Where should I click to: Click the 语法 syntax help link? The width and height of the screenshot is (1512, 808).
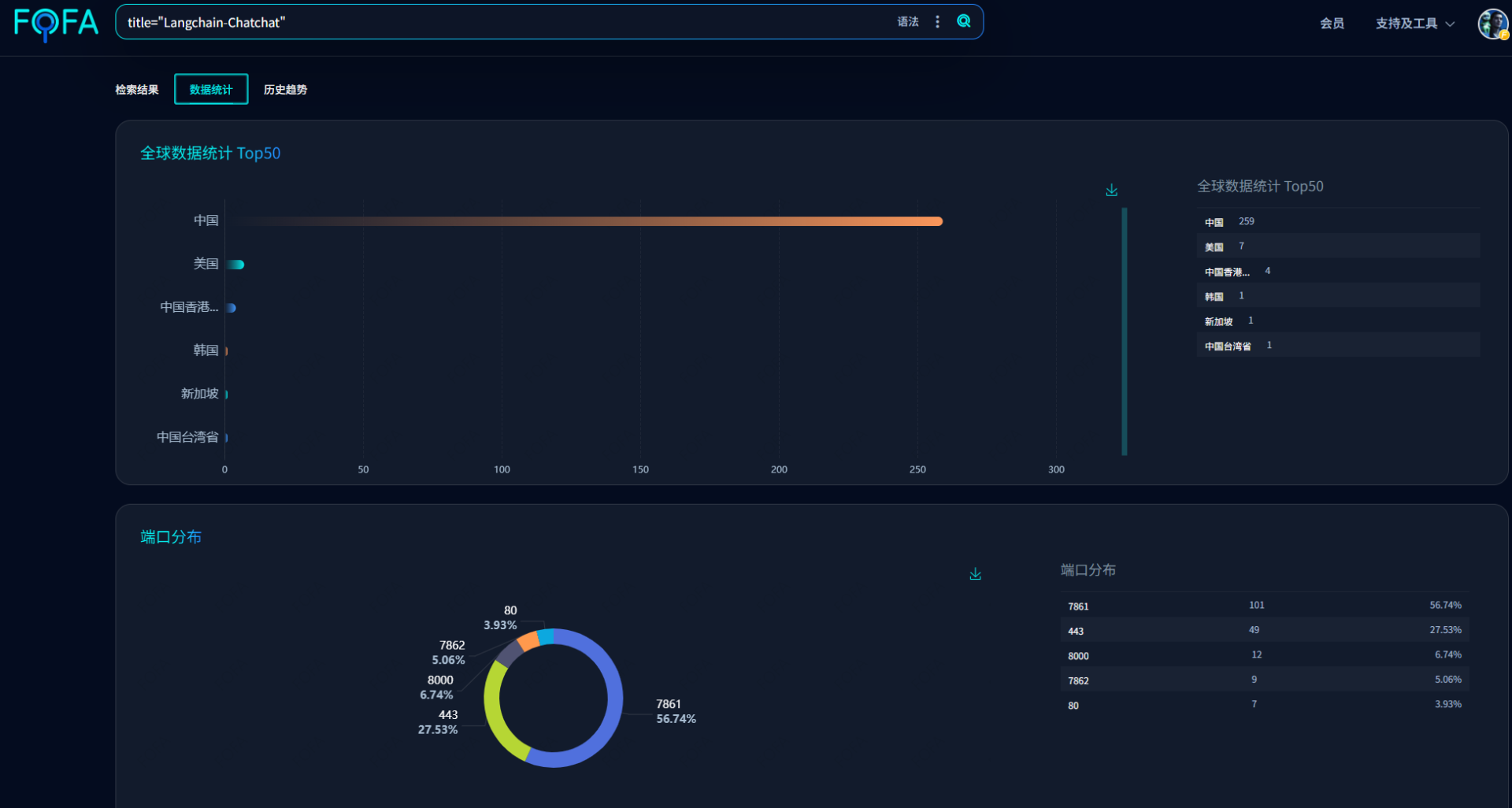pyautogui.click(x=908, y=22)
